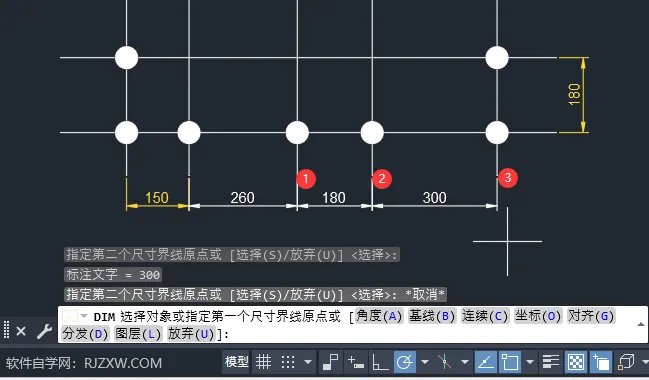The image size is (649, 380).
Task: Click the history line ending with *取消*
Action: coord(255,294)
